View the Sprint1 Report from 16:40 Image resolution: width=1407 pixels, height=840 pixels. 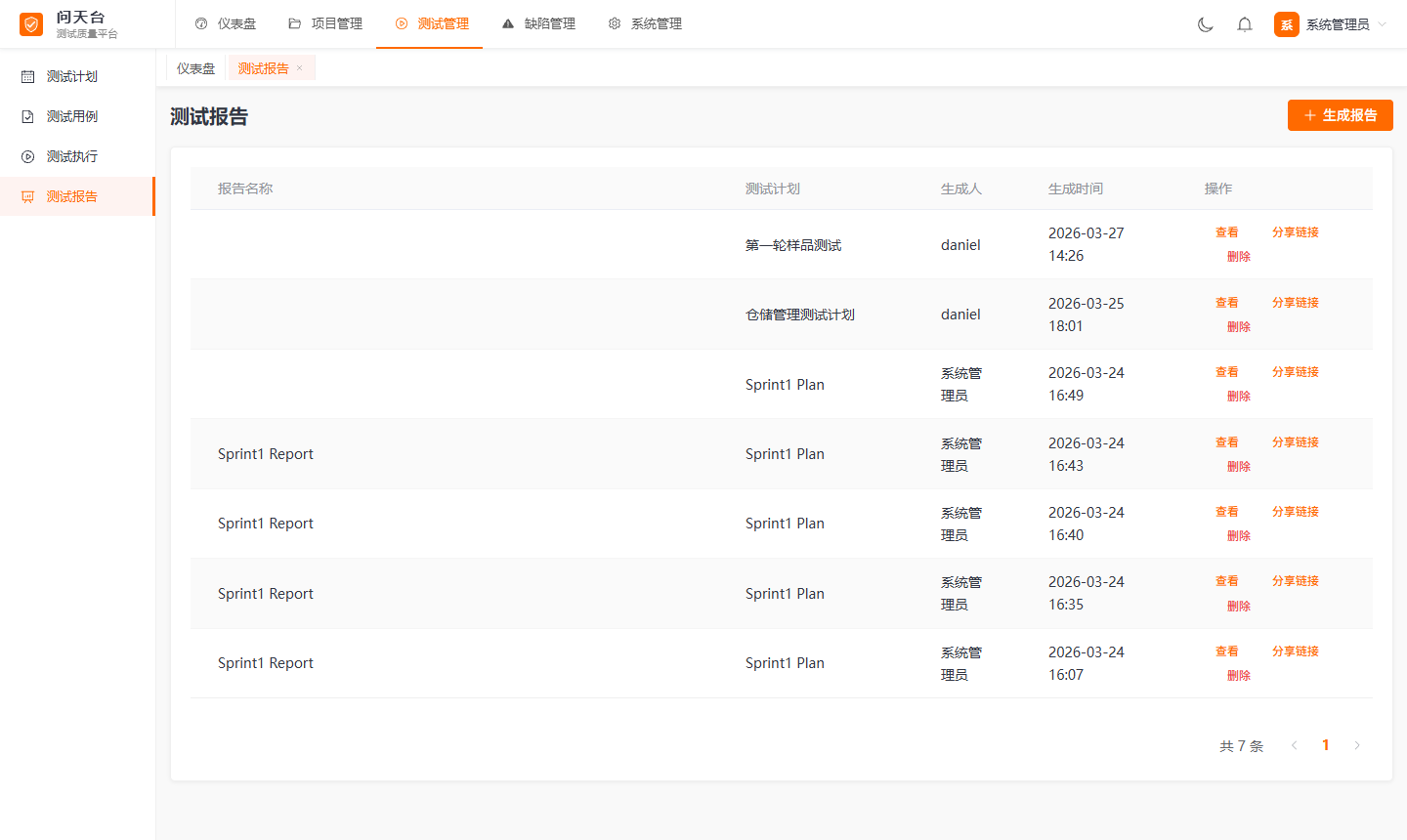(1227, 512)
